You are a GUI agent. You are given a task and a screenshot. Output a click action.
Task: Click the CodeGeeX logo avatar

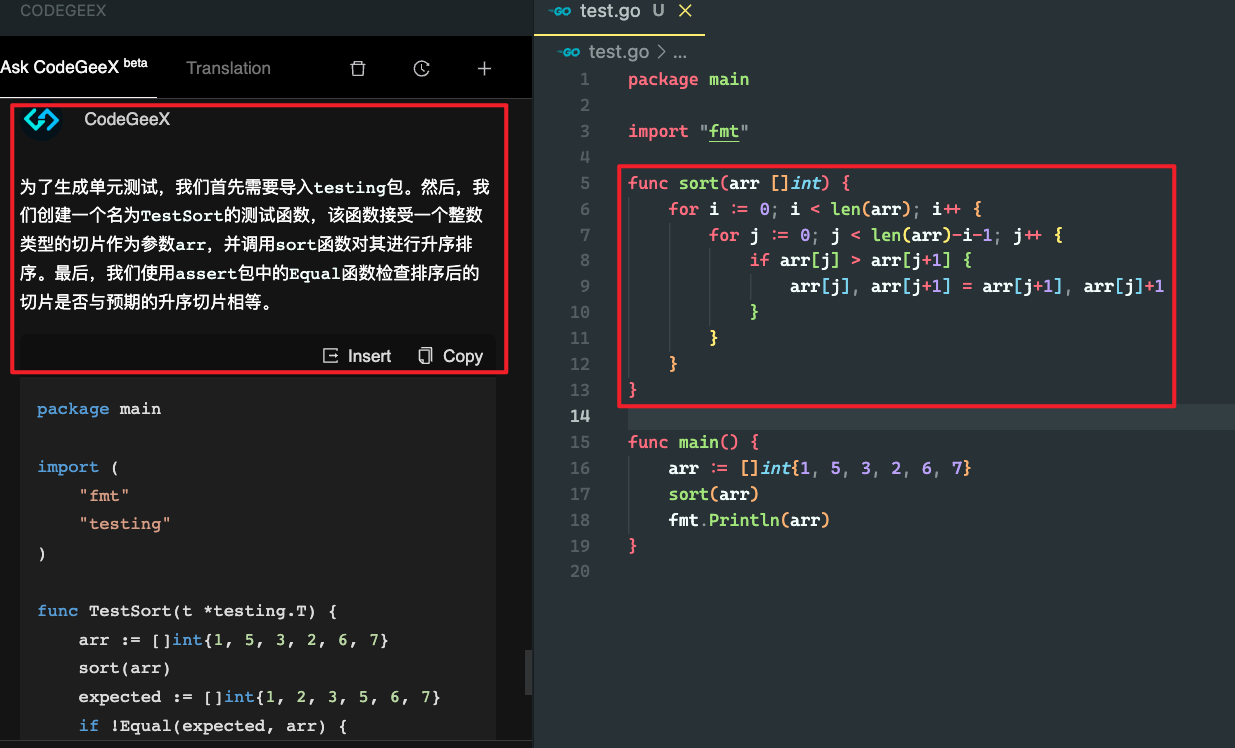pos(42,120)
